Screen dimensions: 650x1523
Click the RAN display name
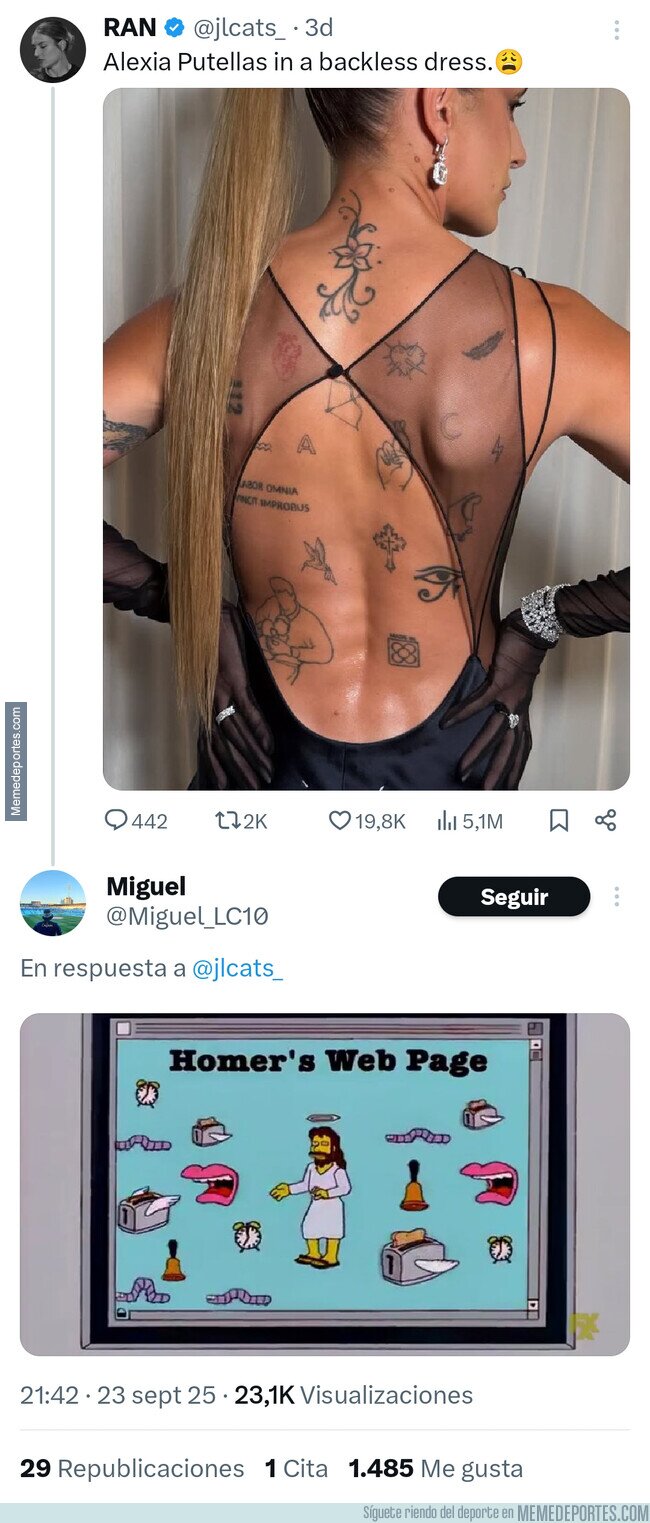pos(130,28)
